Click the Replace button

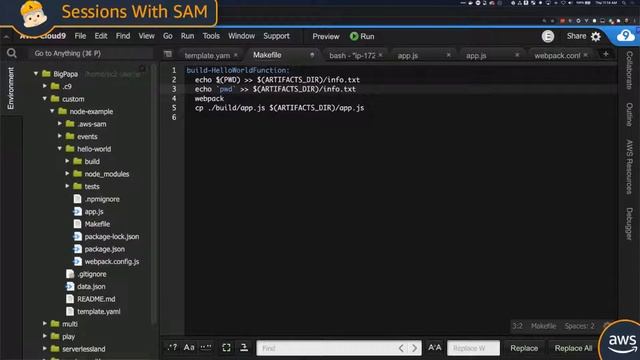[524, 348]
